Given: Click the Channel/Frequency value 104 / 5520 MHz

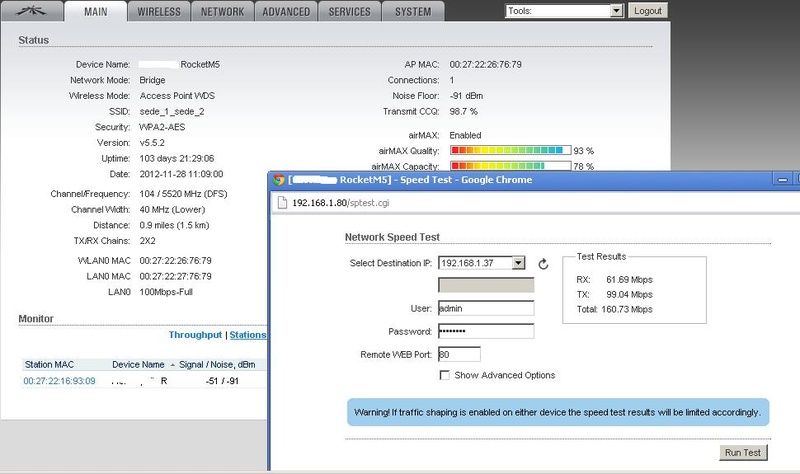Looking at the screenshot, I should (x=184, y=194).
